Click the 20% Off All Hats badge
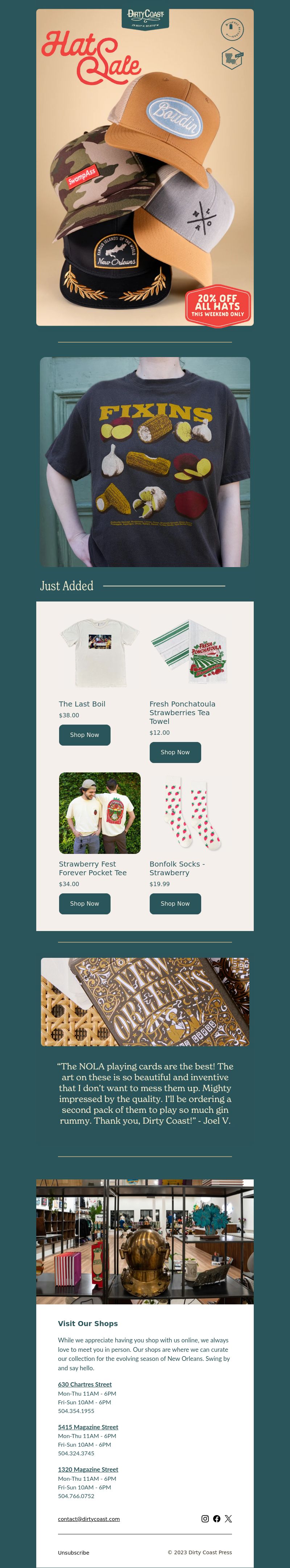 pyautogui.click(x=217, y=306)
